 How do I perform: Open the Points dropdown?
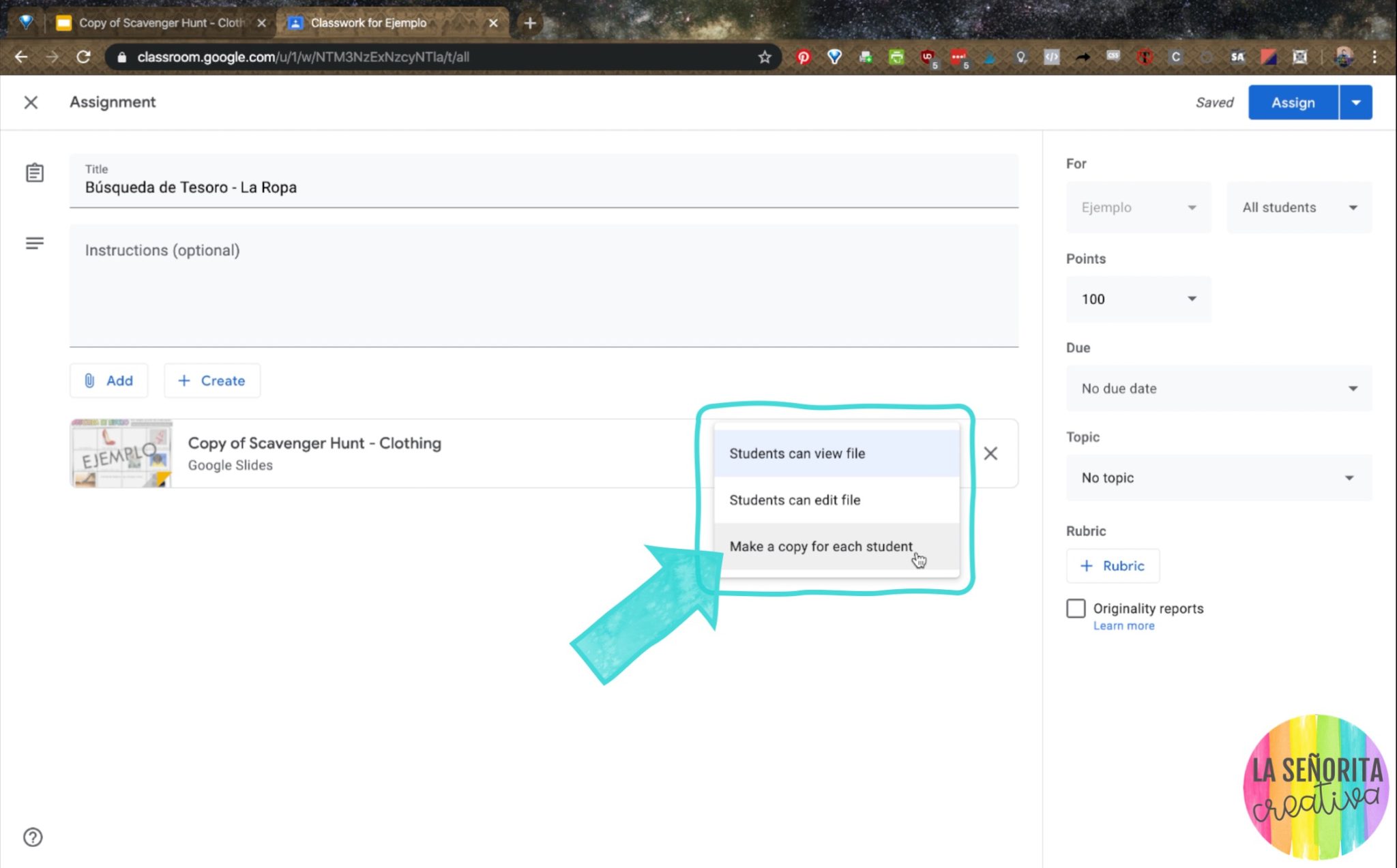tap(1138, 299)
